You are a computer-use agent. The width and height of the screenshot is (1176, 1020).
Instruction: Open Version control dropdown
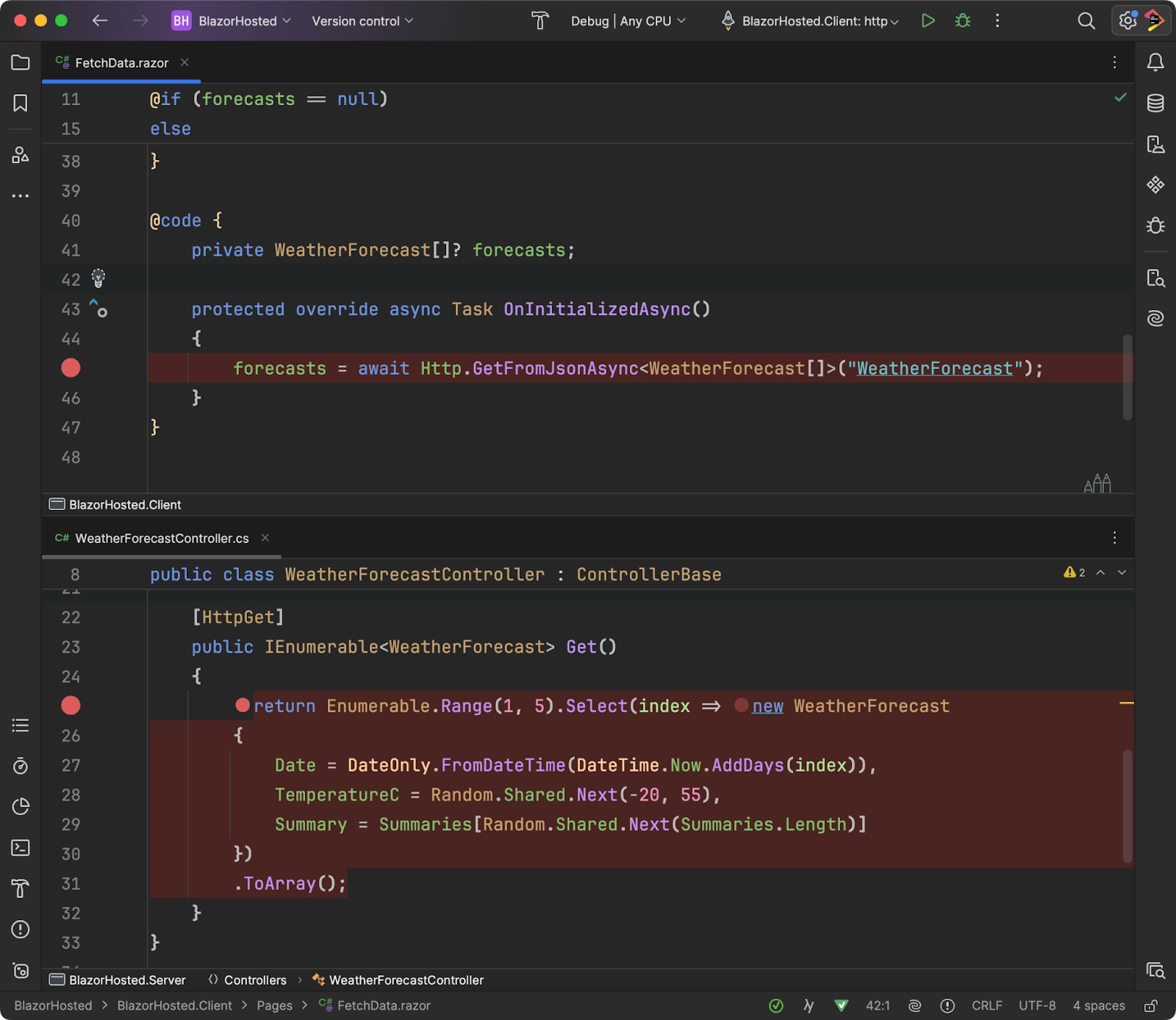(x=362, y=21)
